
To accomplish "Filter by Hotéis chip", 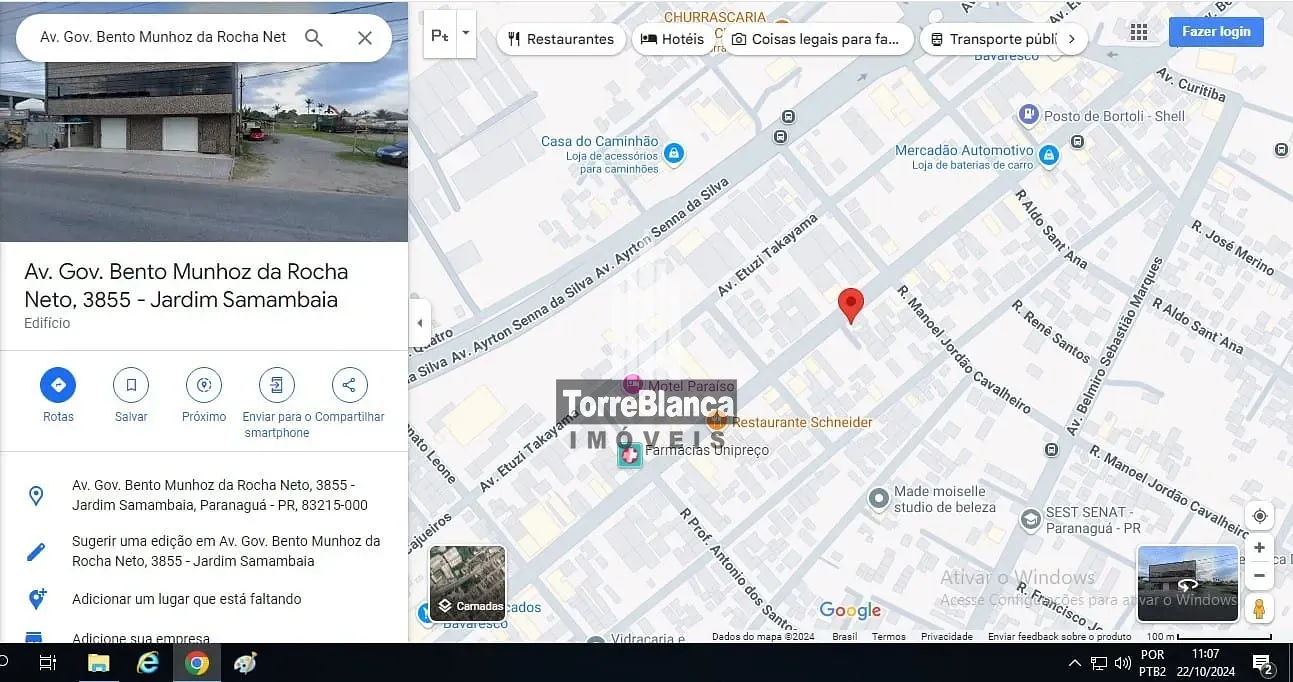I will click(x=672, y=39).
